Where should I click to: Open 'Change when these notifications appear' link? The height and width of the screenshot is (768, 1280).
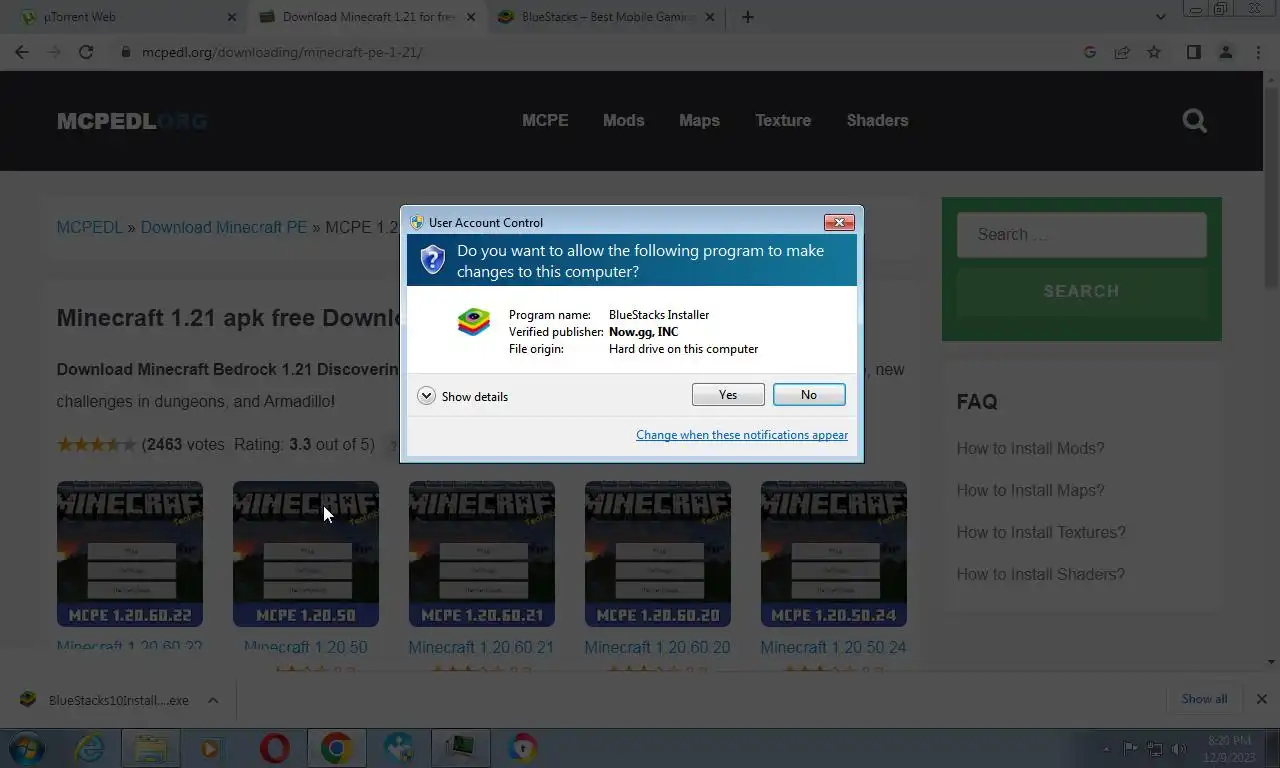point(742,435)
